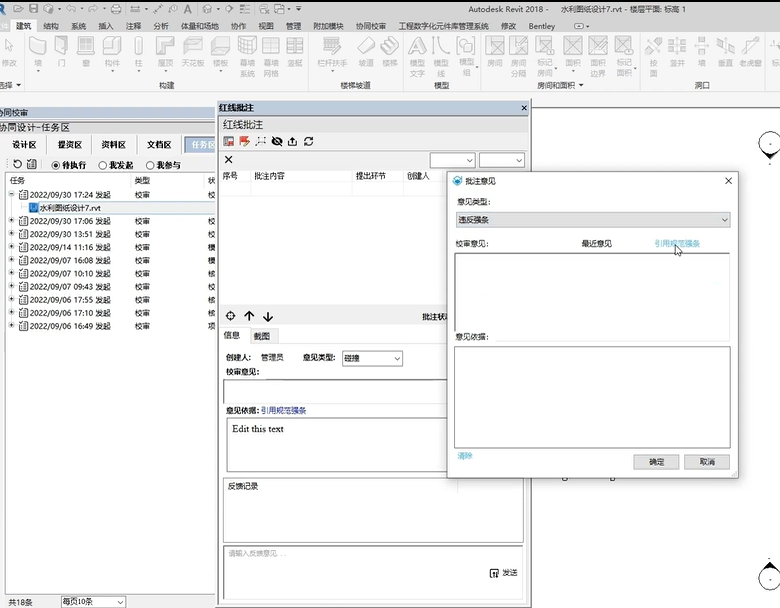The image size is (780, 608).
Task: Click the 引用规范强条 link in dialog
Action: tap(677, 243)
